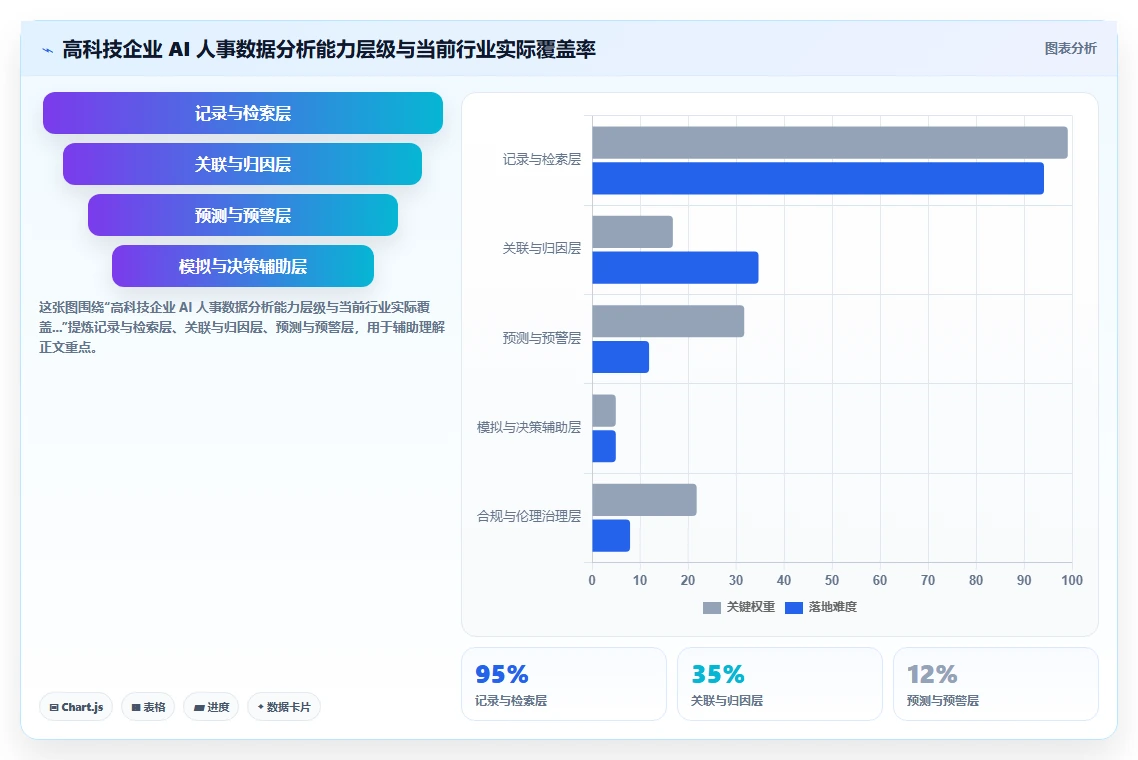Click the Chart.js tag chip
This screenshot has width=1138, height=760.
pos(76,707)
